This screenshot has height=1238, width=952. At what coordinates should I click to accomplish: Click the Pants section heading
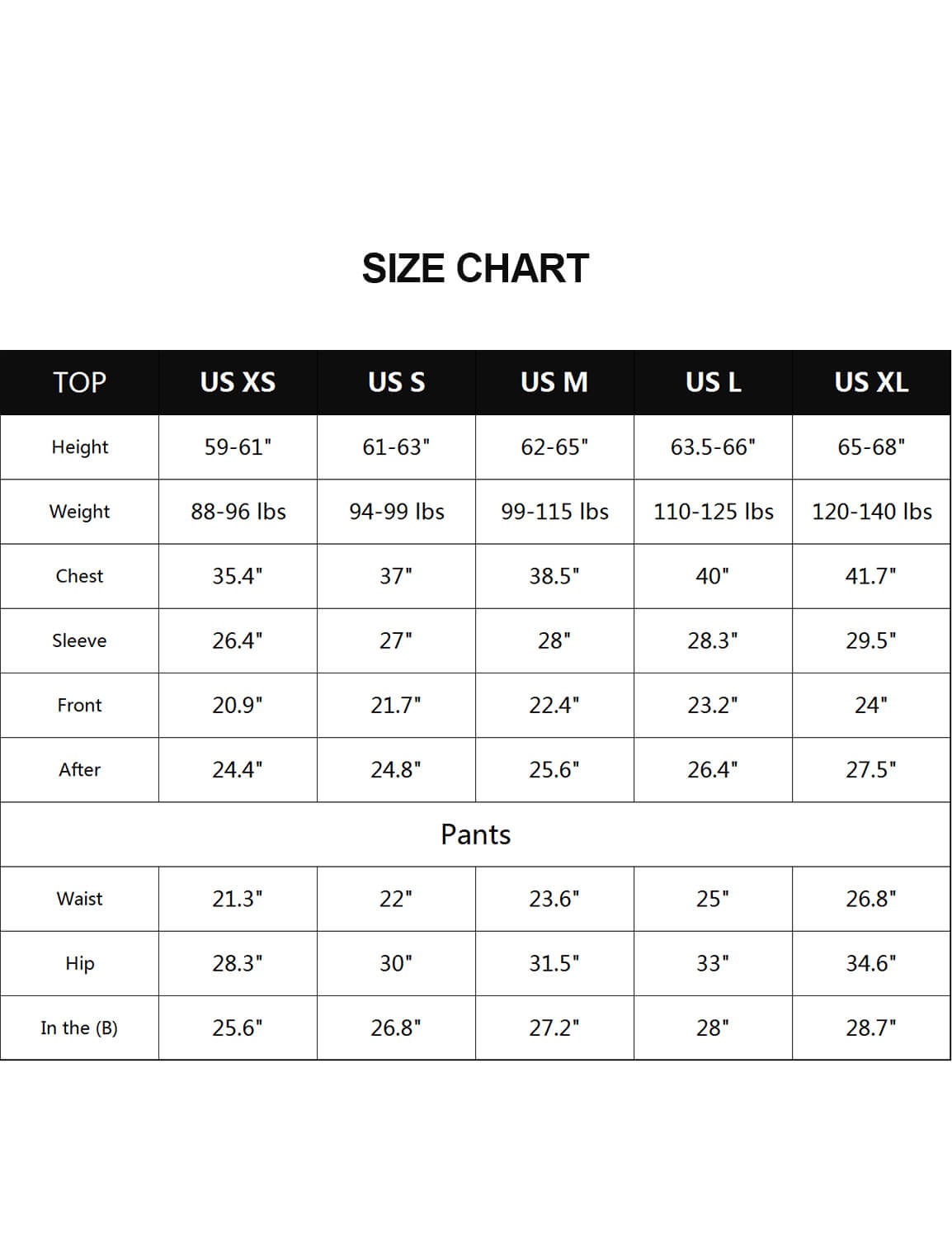click(475, 834)
